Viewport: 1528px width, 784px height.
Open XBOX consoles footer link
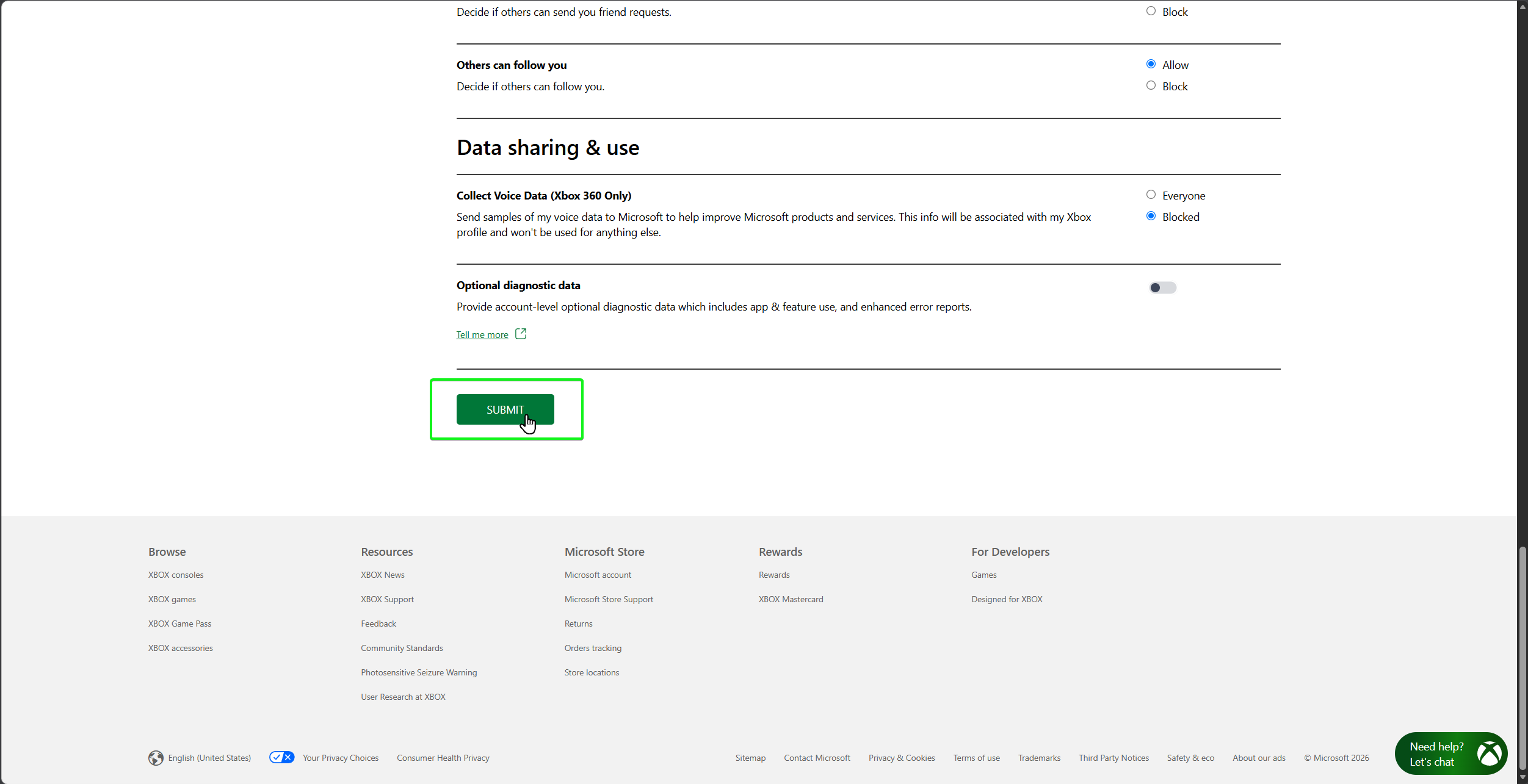pyautogui.click(x=176, y=575)
